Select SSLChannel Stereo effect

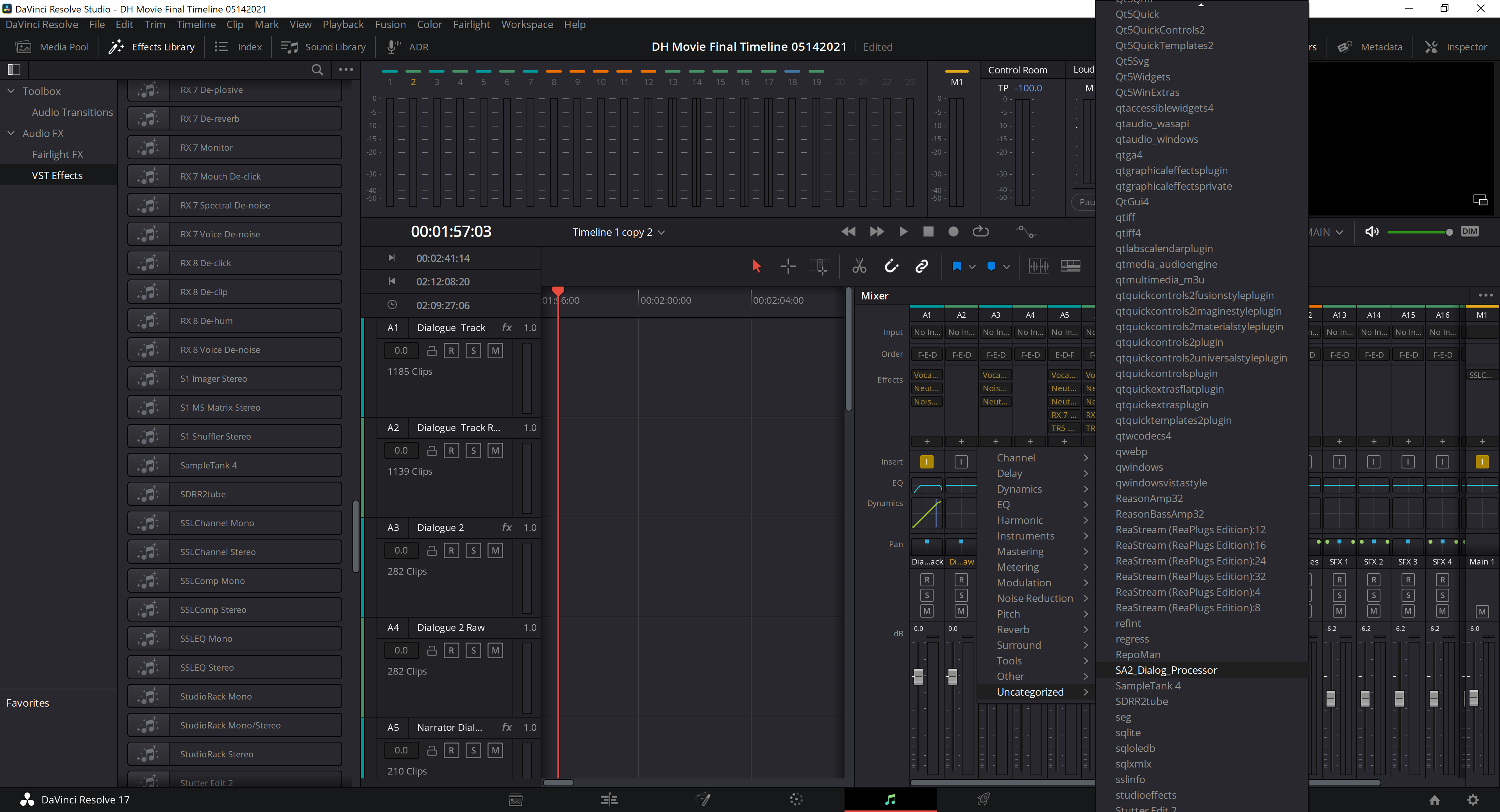click(x=235, y=552)
